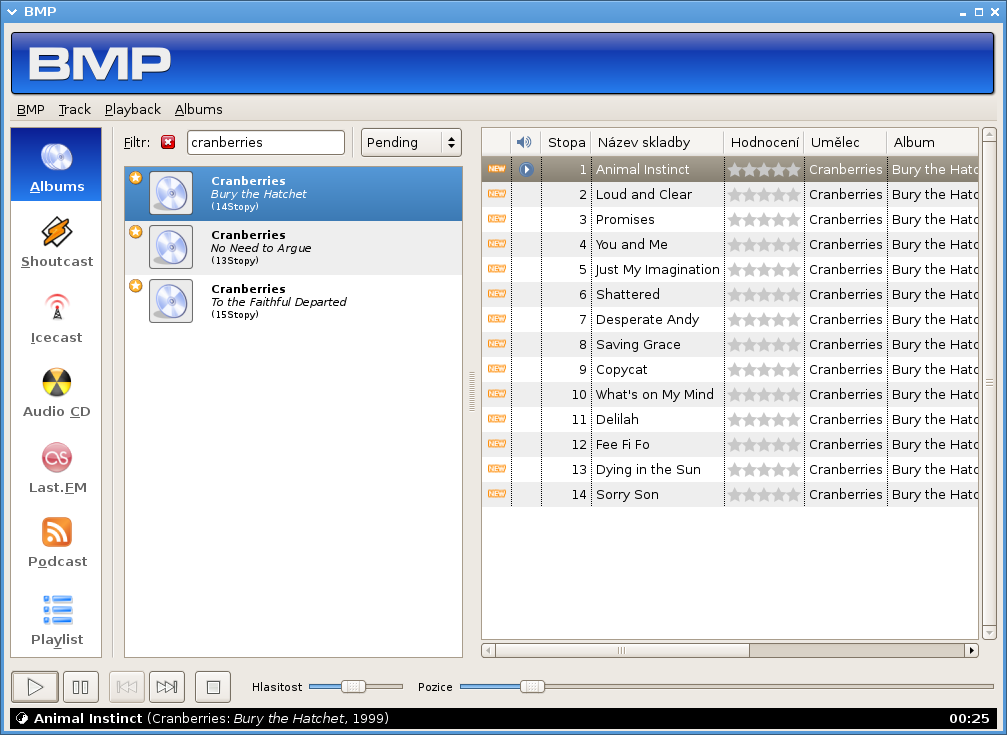The height and width of the screenshot is (735, 1007).
Task: Clear the filter with red X icon
Action: point(168,142)
